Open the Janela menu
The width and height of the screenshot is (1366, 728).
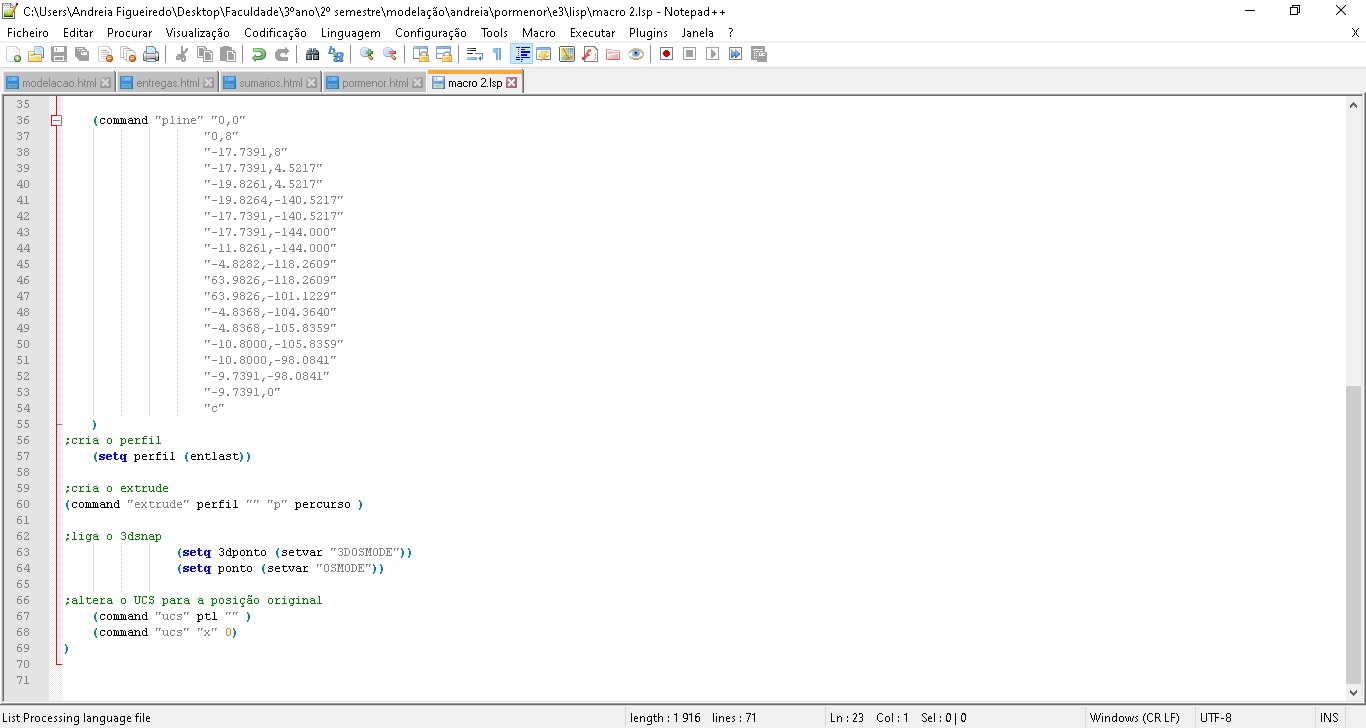(x=698, y=33)
